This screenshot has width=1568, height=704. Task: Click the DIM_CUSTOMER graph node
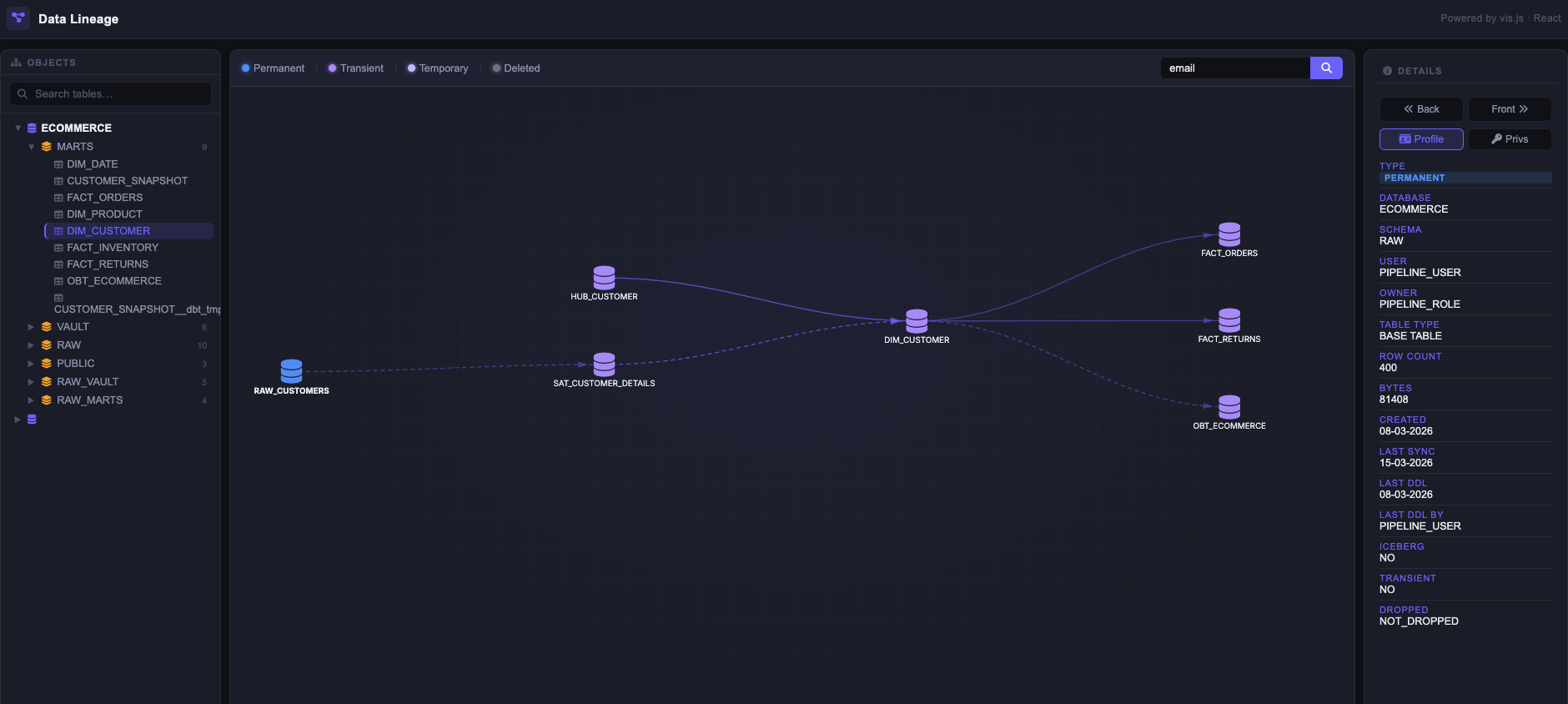tap(917, 321)
